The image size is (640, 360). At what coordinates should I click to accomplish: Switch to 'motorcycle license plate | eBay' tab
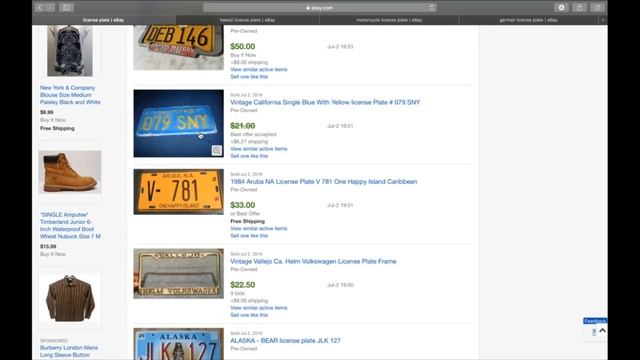[389, 20]
